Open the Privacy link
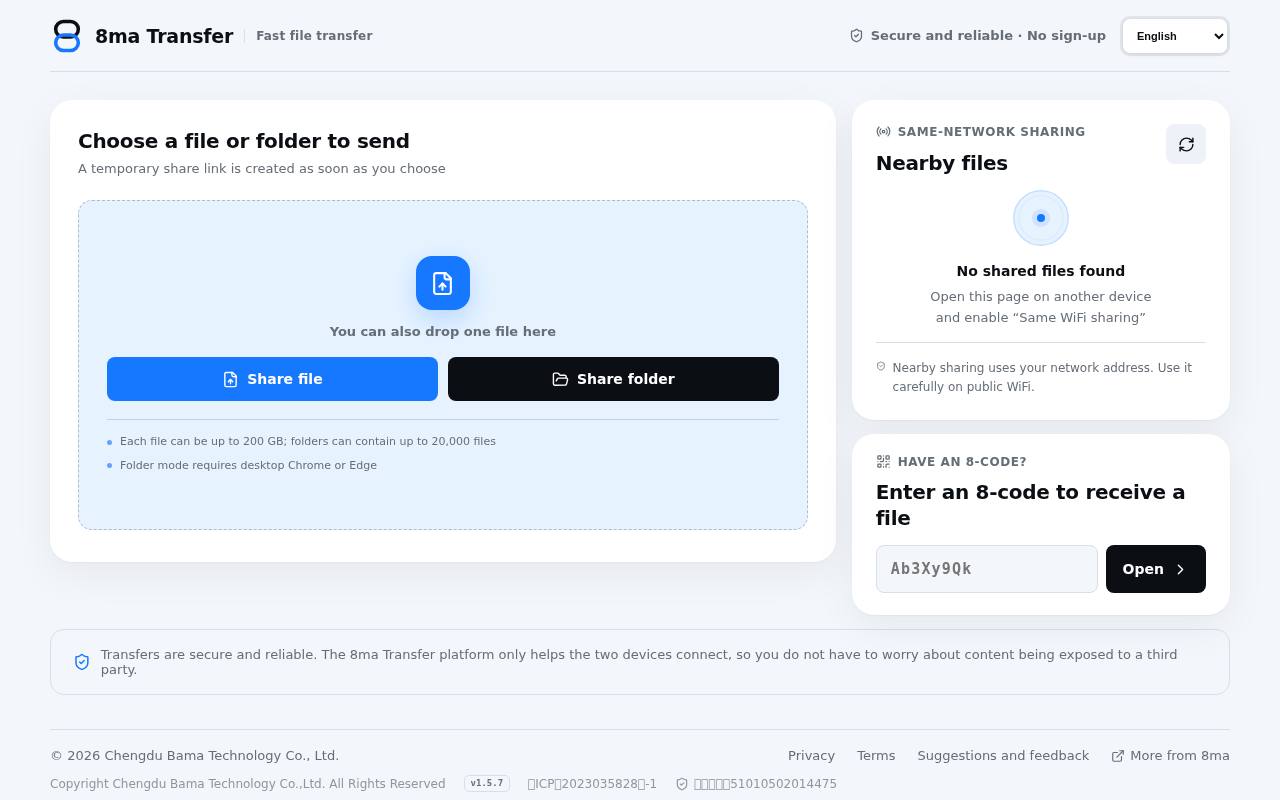The height and width of the screenshot is (800, 1280). (811, 756)
